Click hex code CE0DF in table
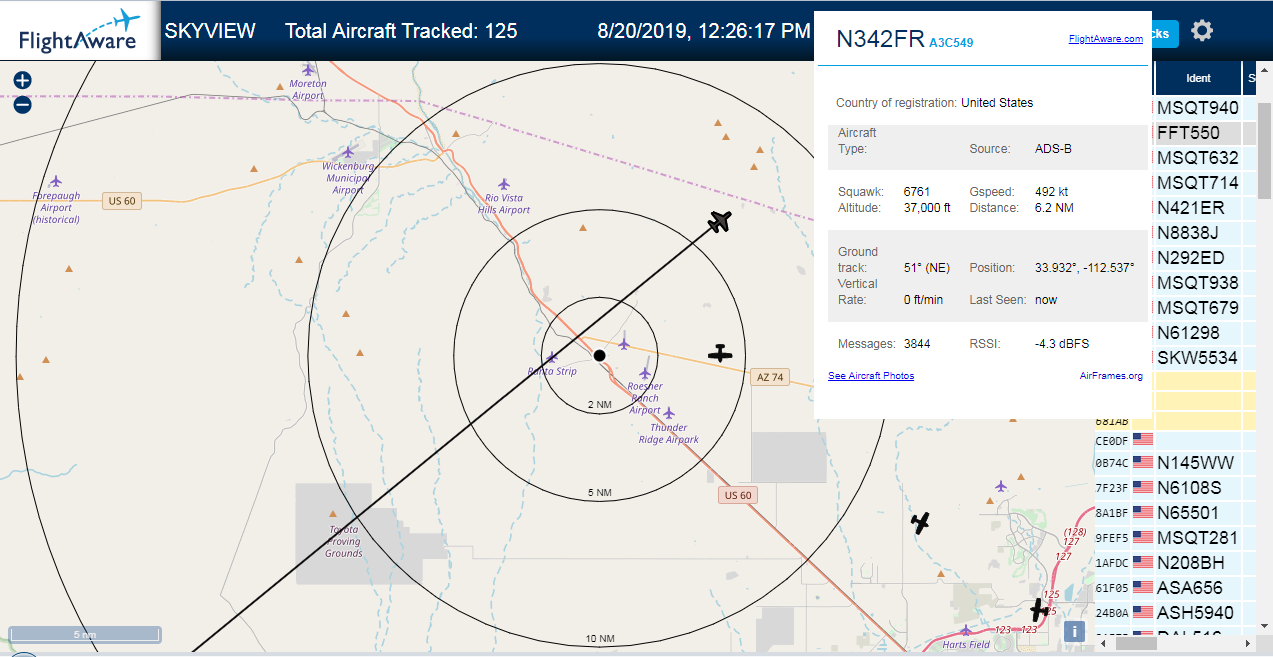 tap(1112, 440)
